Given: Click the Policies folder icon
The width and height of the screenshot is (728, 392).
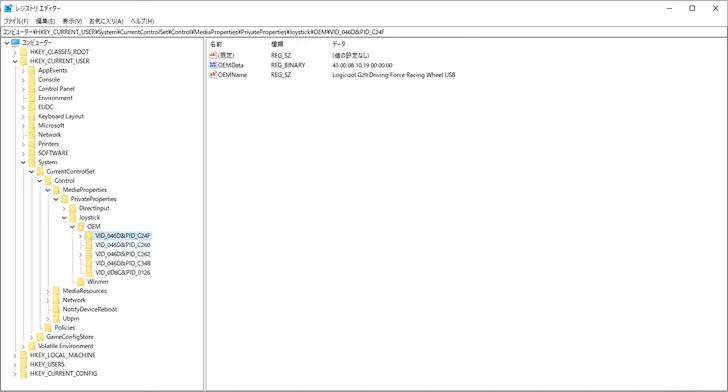Looking at the screenshot, I should pyautogui.click(x=48, y=328).
